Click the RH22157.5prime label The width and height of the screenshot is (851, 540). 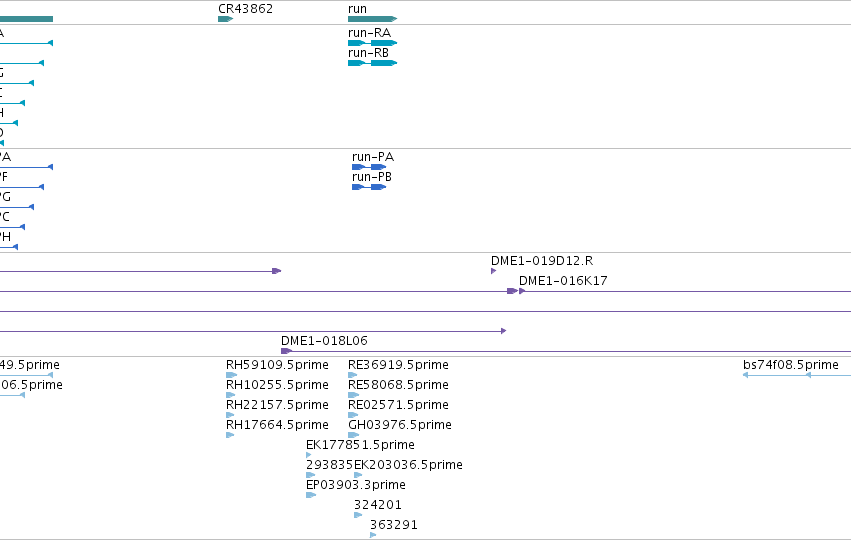click(277, 405)
